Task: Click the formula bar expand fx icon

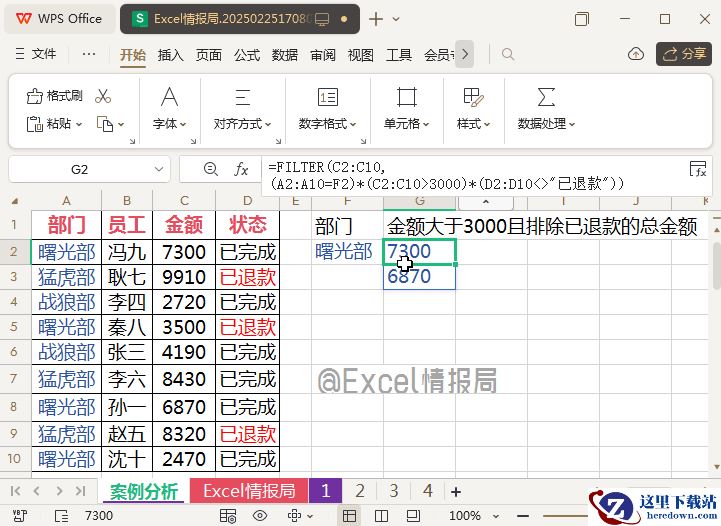Action: pos(698,169)
